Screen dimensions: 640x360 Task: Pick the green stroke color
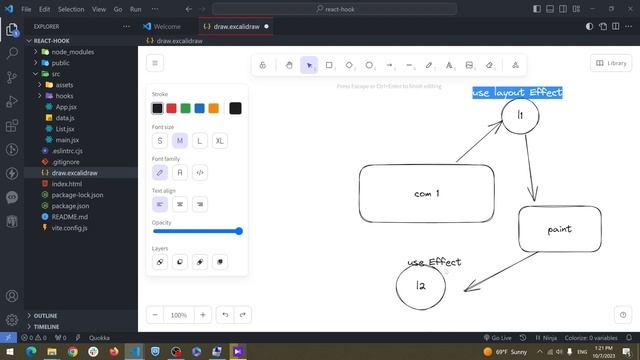185,108
